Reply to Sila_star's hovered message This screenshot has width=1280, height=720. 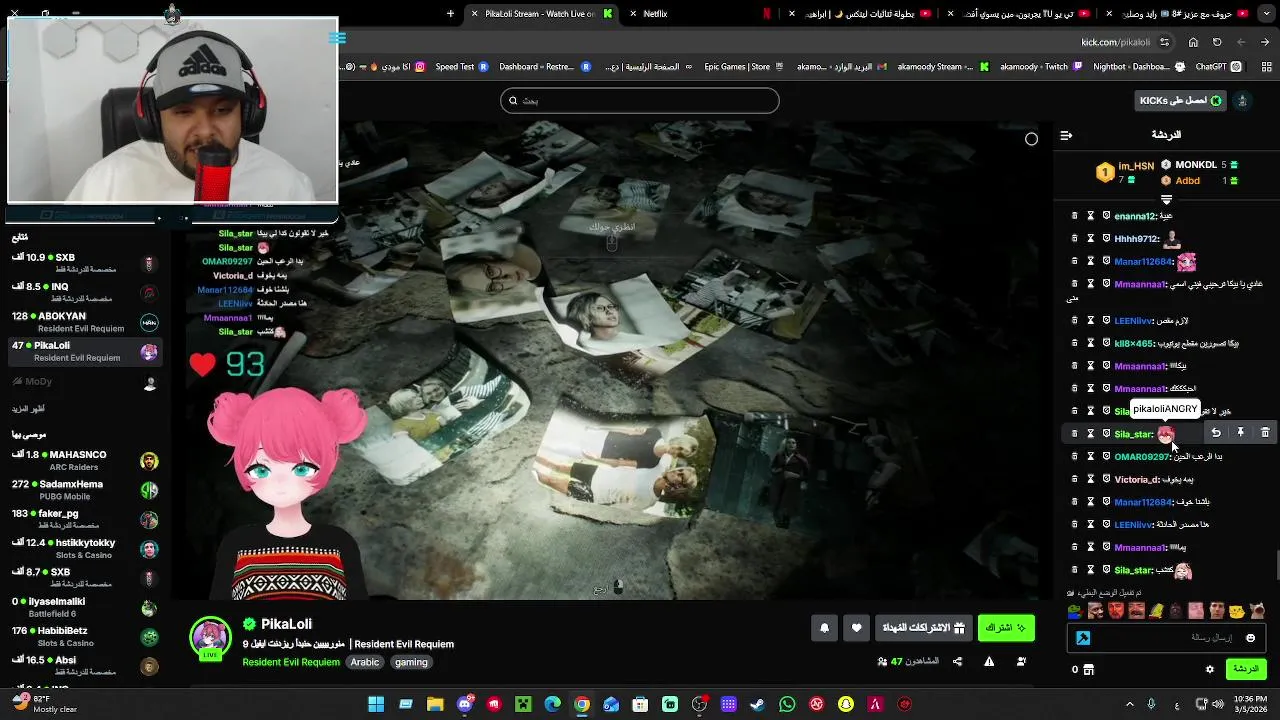point(1216,433)
